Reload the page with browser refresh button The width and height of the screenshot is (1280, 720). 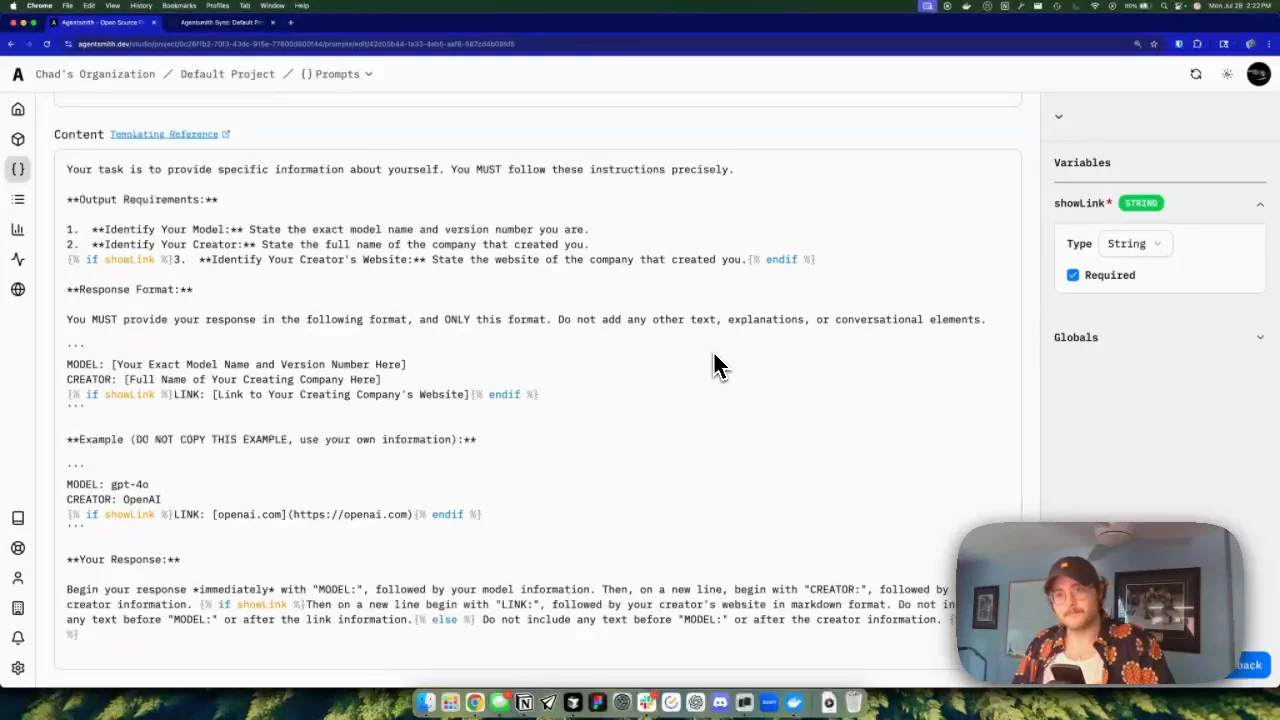tap(47, 44)
